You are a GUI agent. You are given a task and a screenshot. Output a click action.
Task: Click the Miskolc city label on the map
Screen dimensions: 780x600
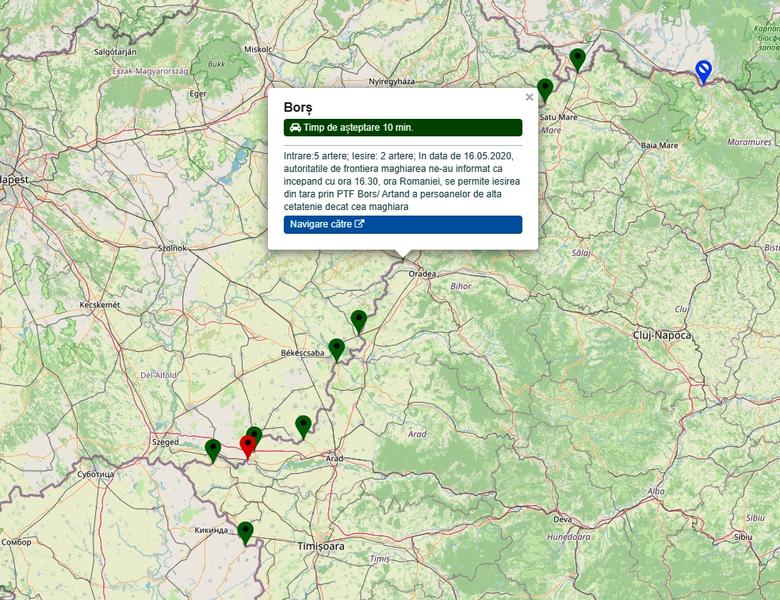coord(258,48)
